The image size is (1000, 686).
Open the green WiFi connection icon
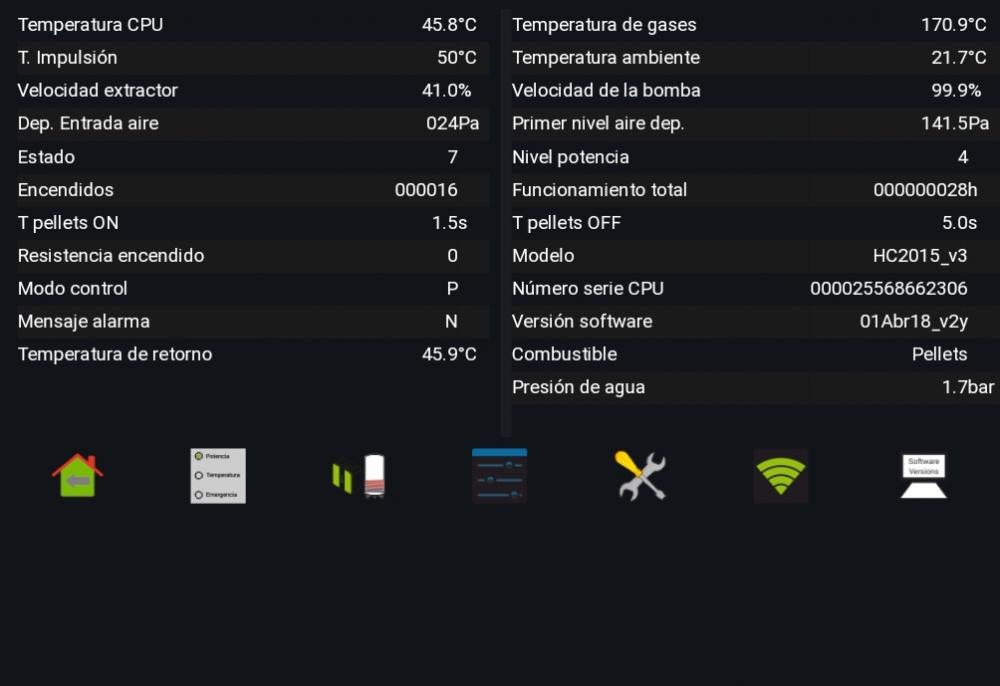tap(781, 476)
